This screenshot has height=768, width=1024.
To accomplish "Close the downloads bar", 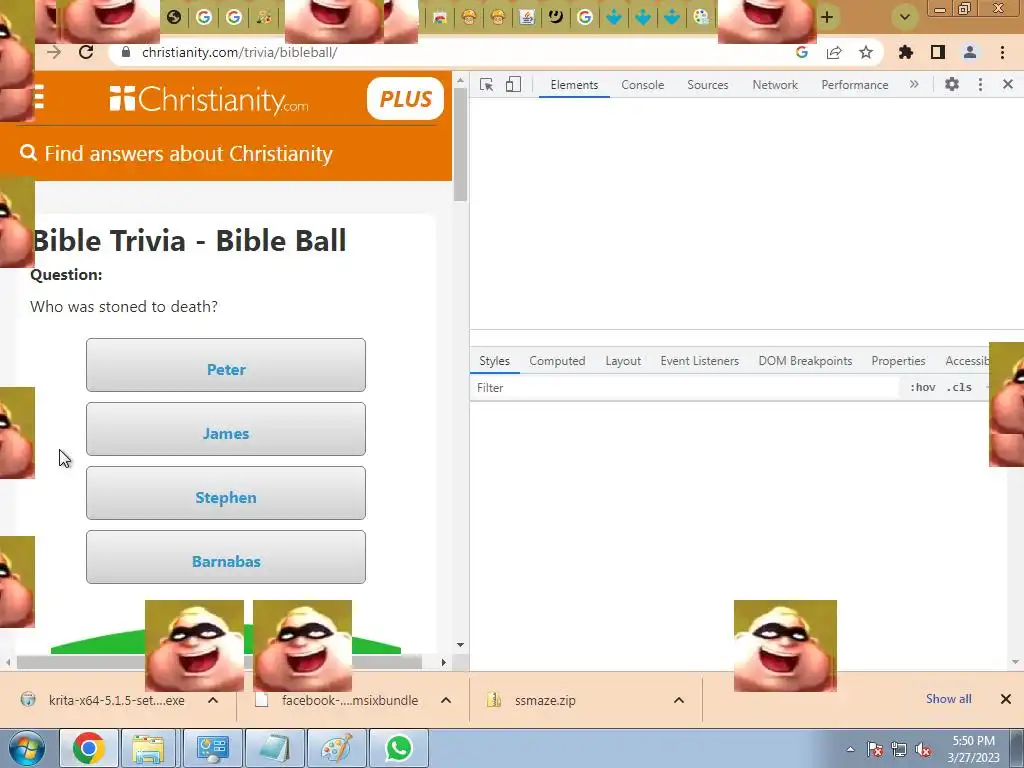I will 1006,699.
